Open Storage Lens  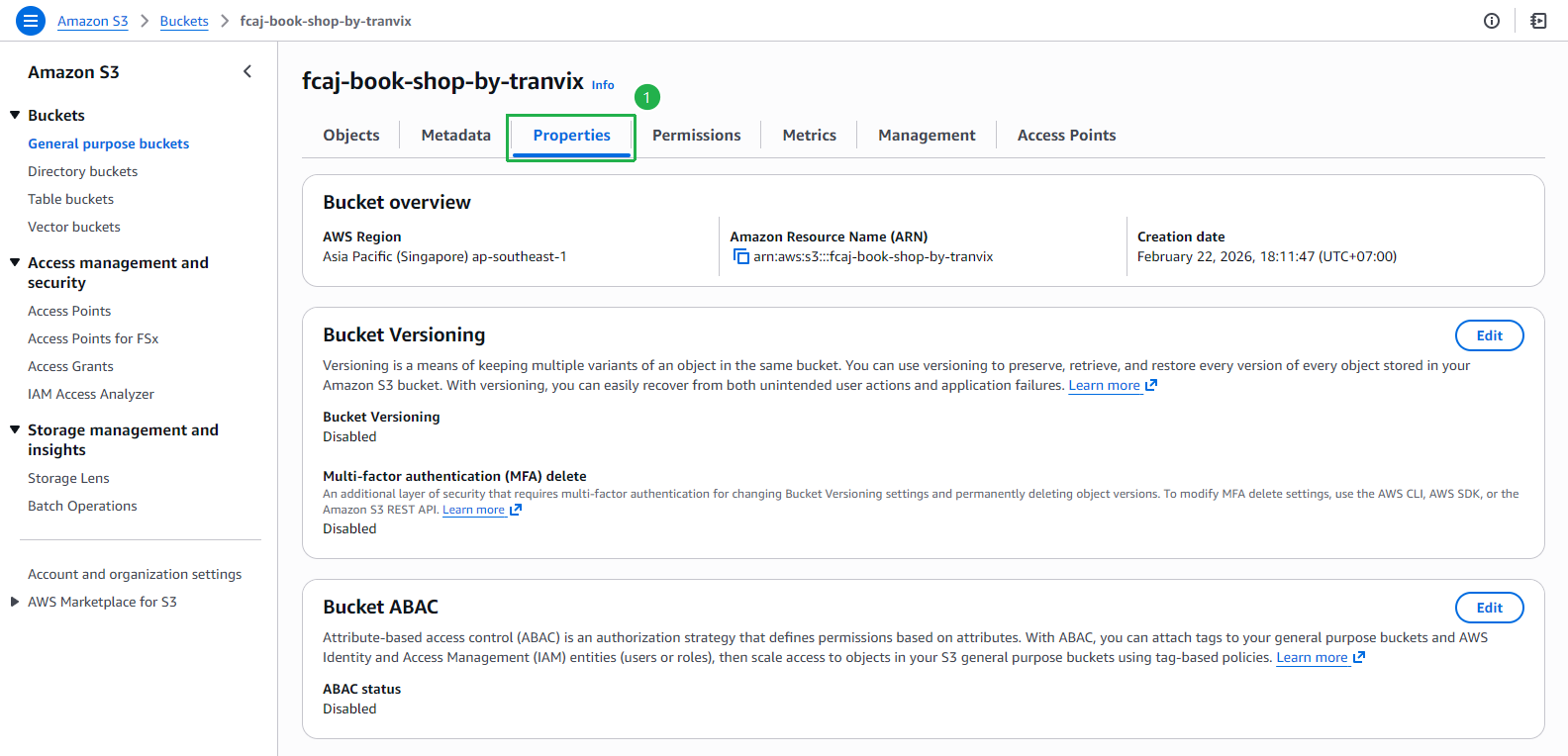[x=68, y=478]
